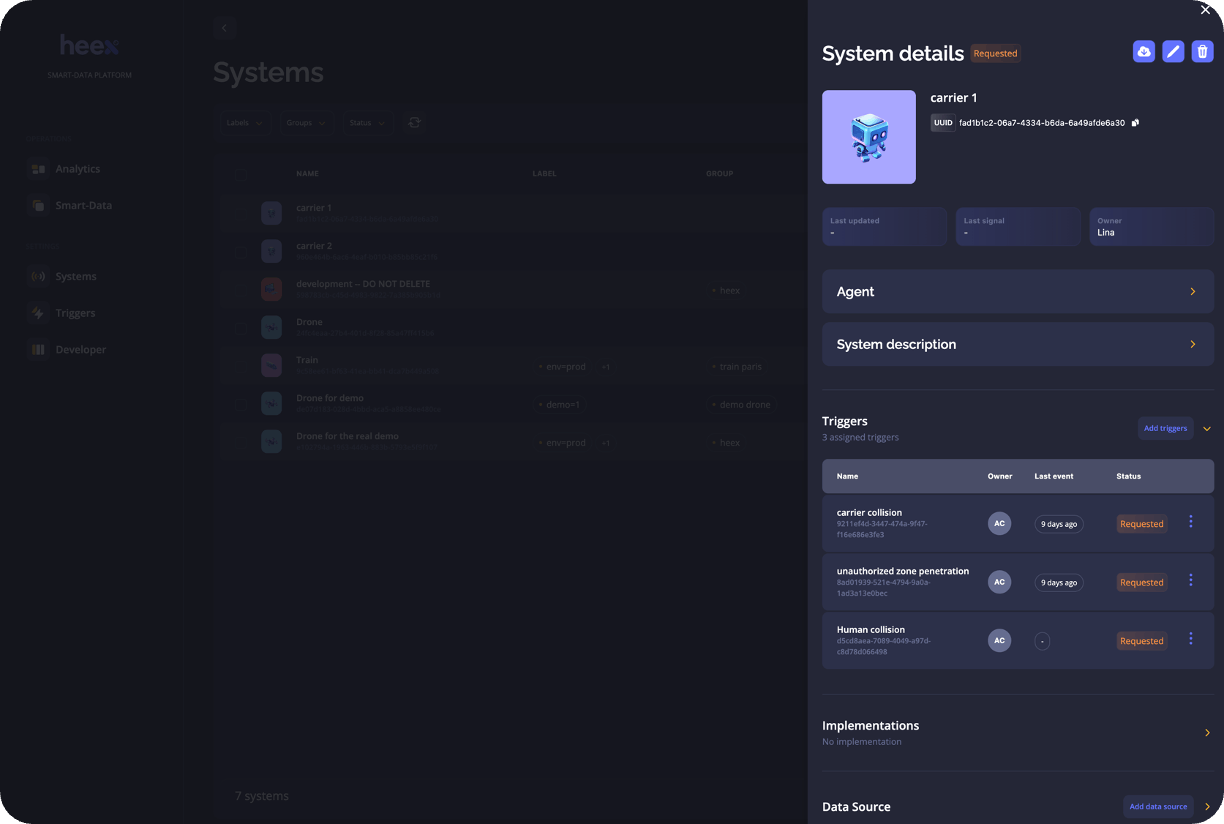The height and width of the screenshot is (824, 1224).
Task: Open Smart-Data in the sidebar
Action: click(70, 205)
